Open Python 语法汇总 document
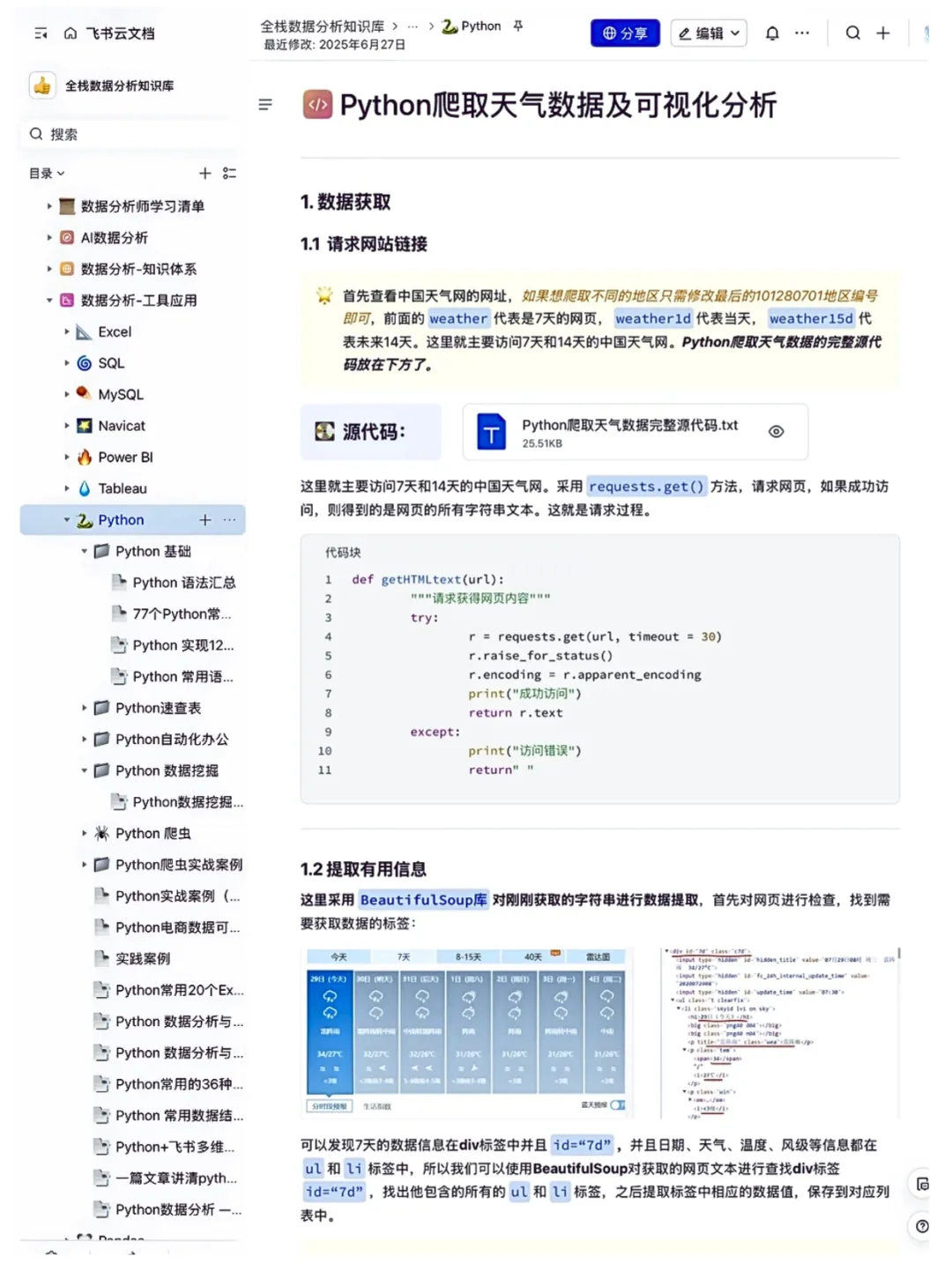 coord(184,583)
